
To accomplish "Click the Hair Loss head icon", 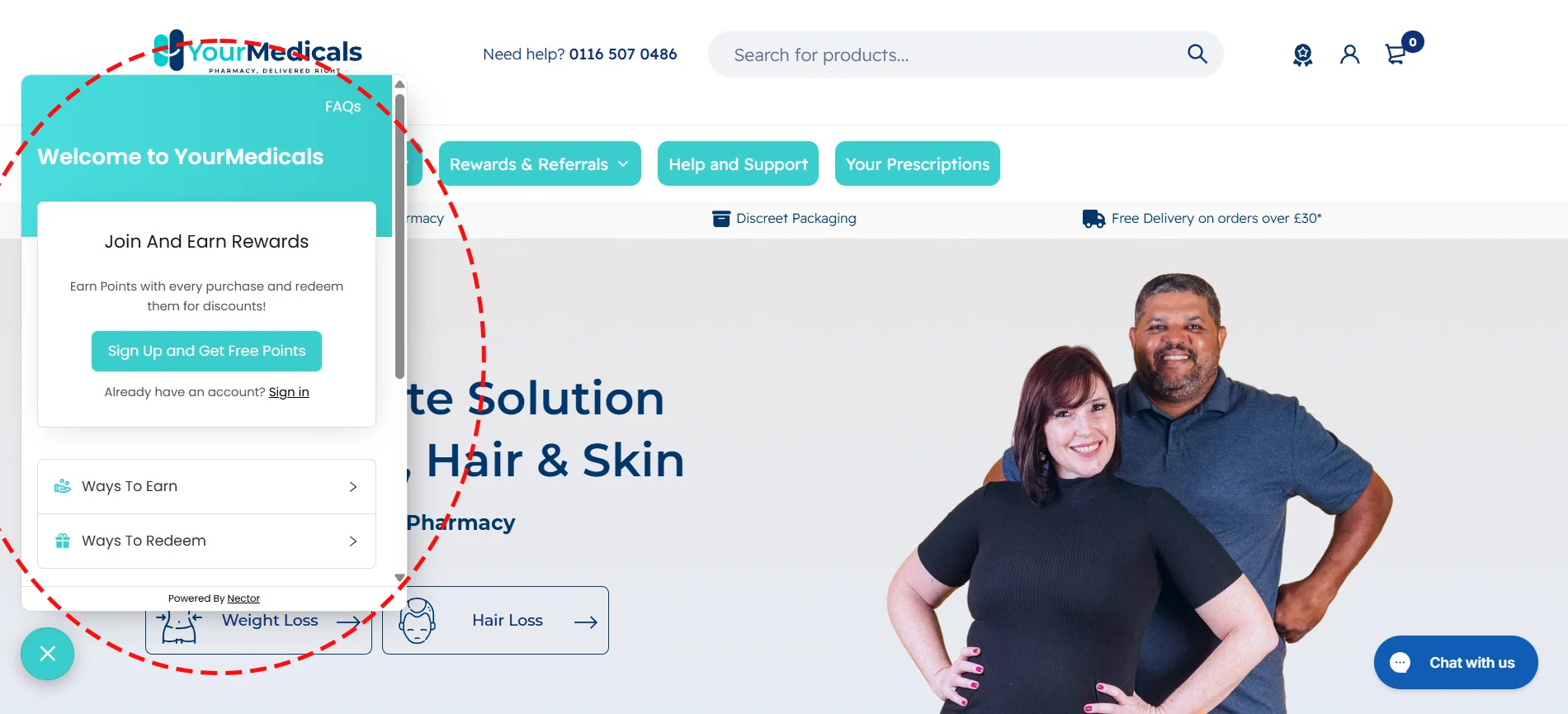I will (418, 621).
